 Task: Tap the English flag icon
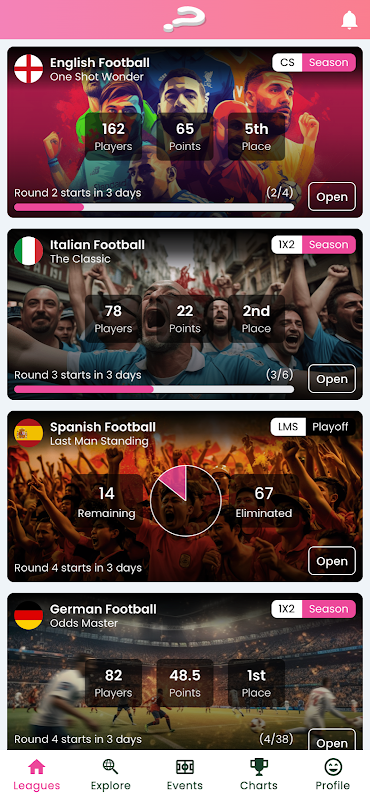pyautogui.click(x=29, y=69)
